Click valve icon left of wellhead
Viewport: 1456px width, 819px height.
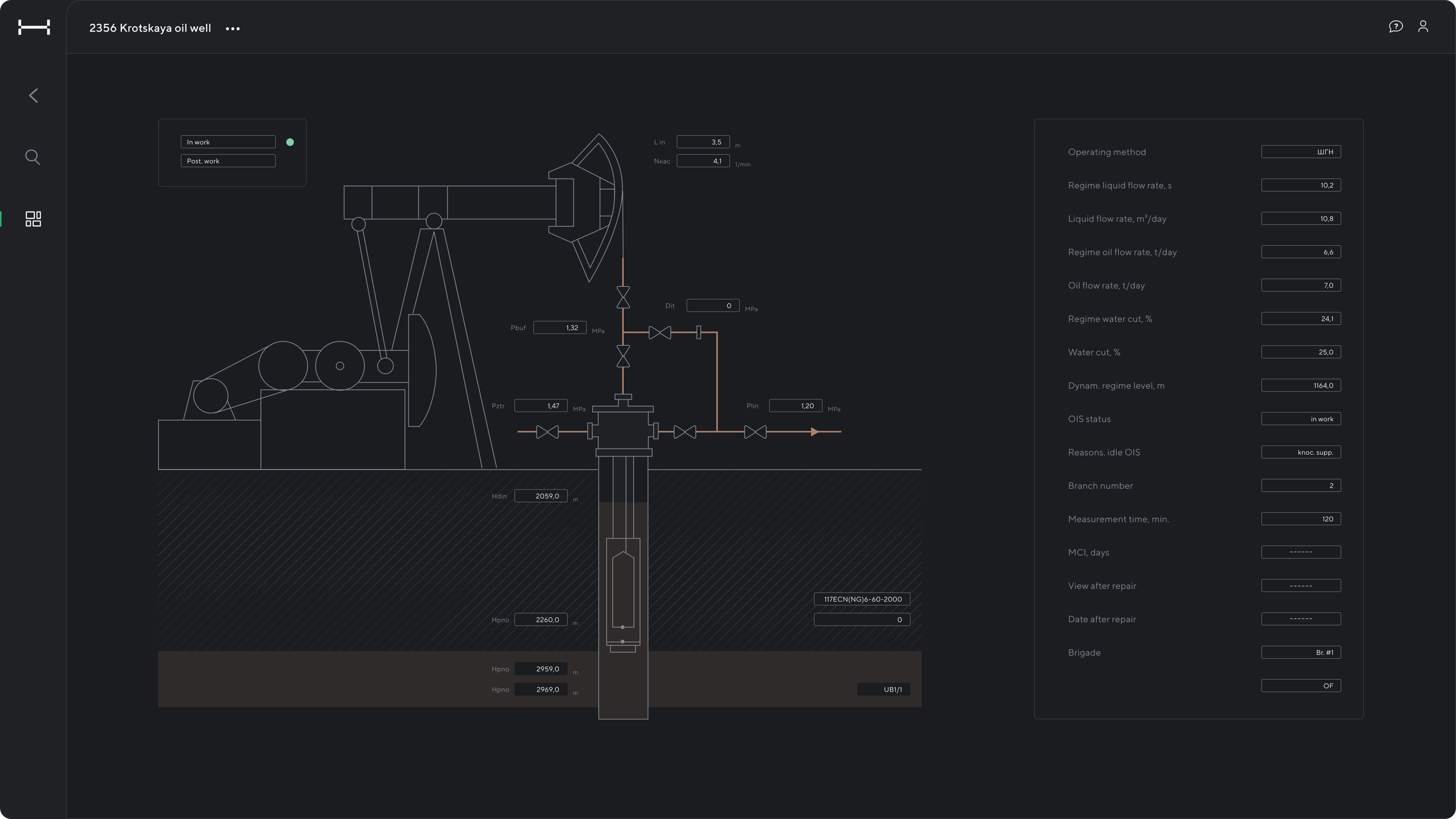547,432
